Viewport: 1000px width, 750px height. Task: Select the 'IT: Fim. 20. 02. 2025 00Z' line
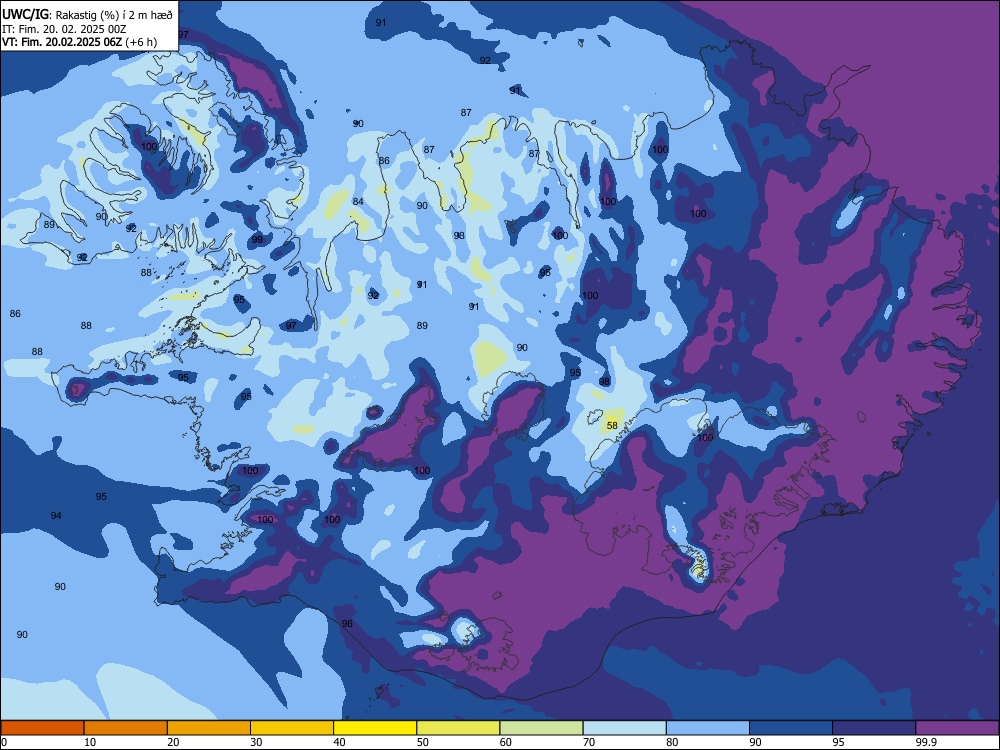point(64,29)
